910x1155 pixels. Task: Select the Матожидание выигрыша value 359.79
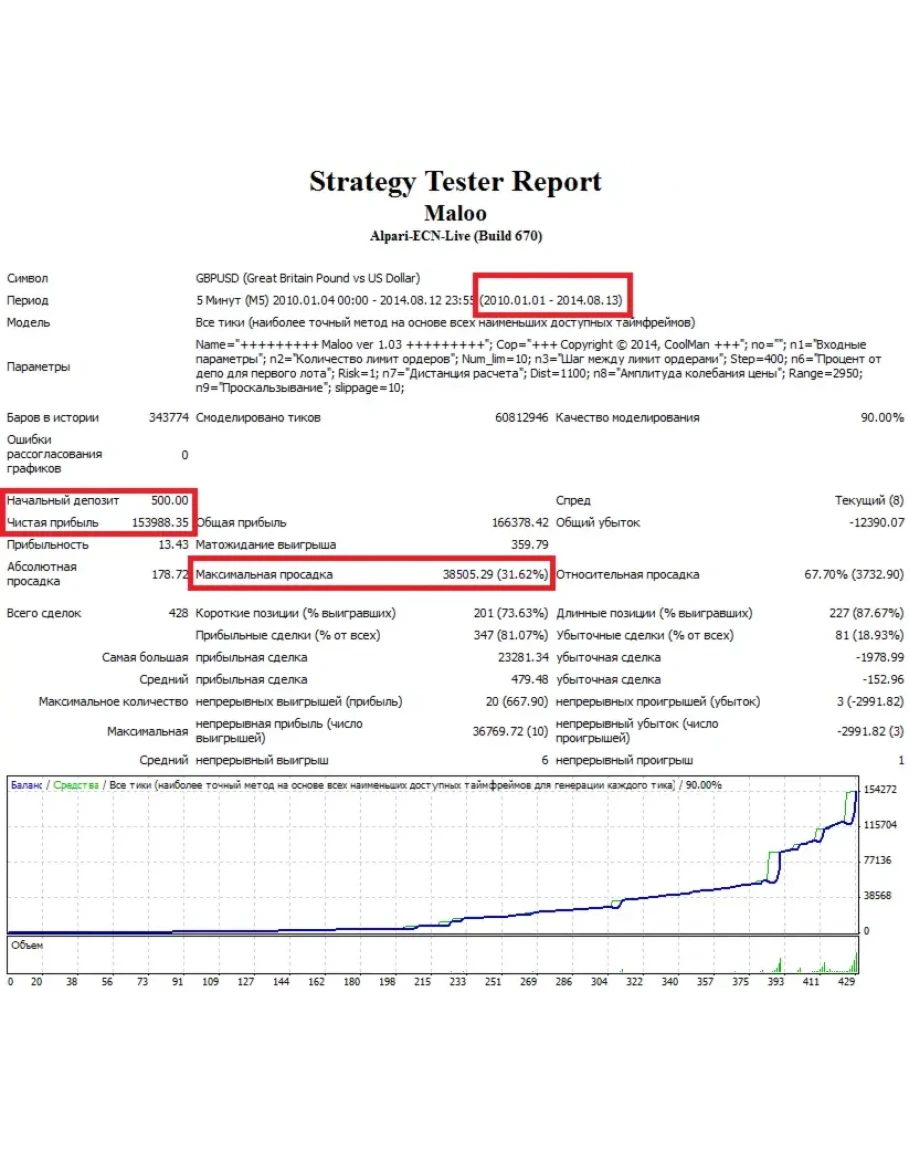point(529,545)
